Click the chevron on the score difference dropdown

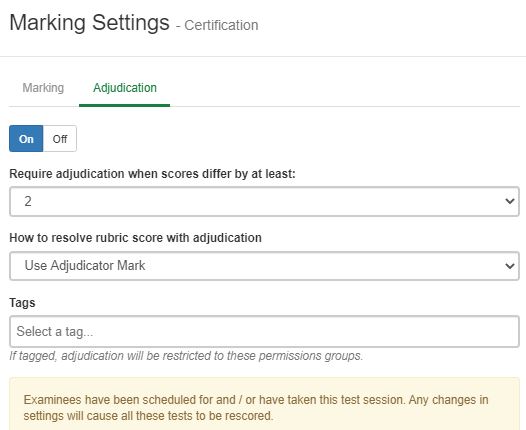coord(510,201)
